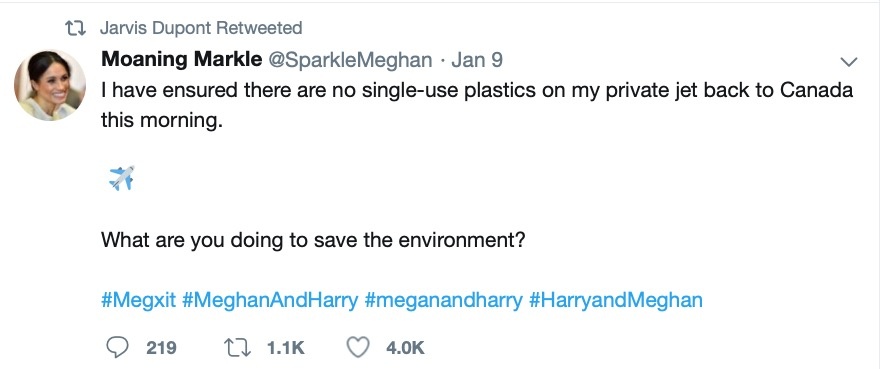The height and width of the screenshot is (369, 880).
Task: Click the reply speech bubble icon
Action: click(117, 347)
